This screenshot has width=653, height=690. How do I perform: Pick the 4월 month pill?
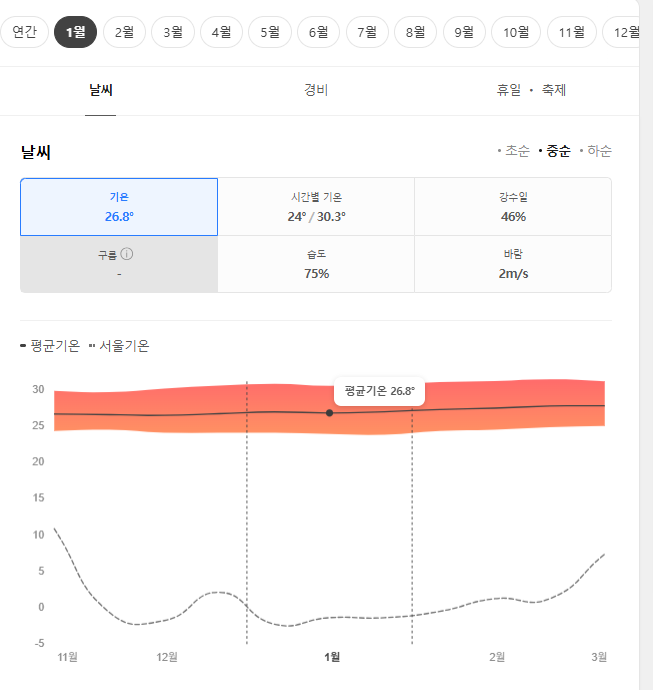pyautogui.click(x=221, y=32)
